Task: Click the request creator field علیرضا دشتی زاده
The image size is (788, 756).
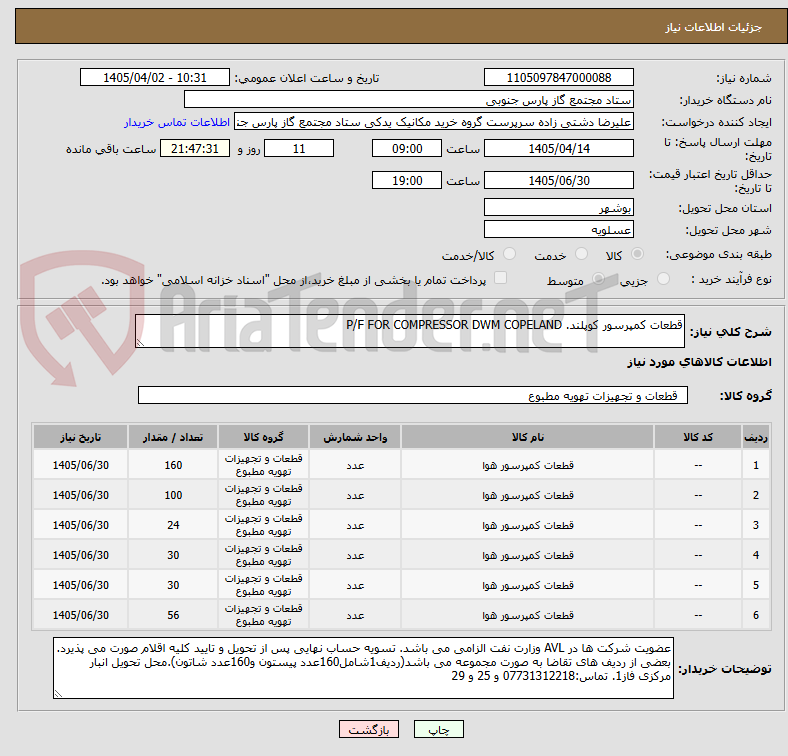Action: click(434, 122)
